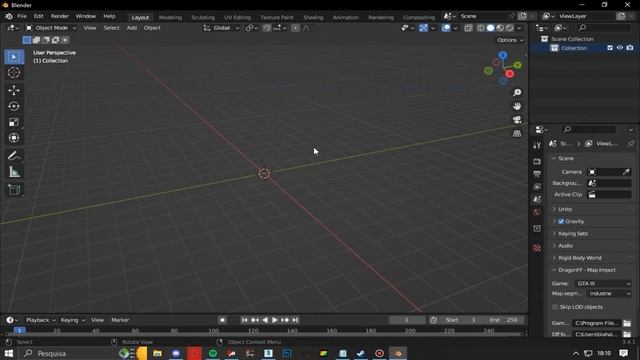Open Render menu
The width and height of the screenshot is (640, 360).
pos(60,16)
